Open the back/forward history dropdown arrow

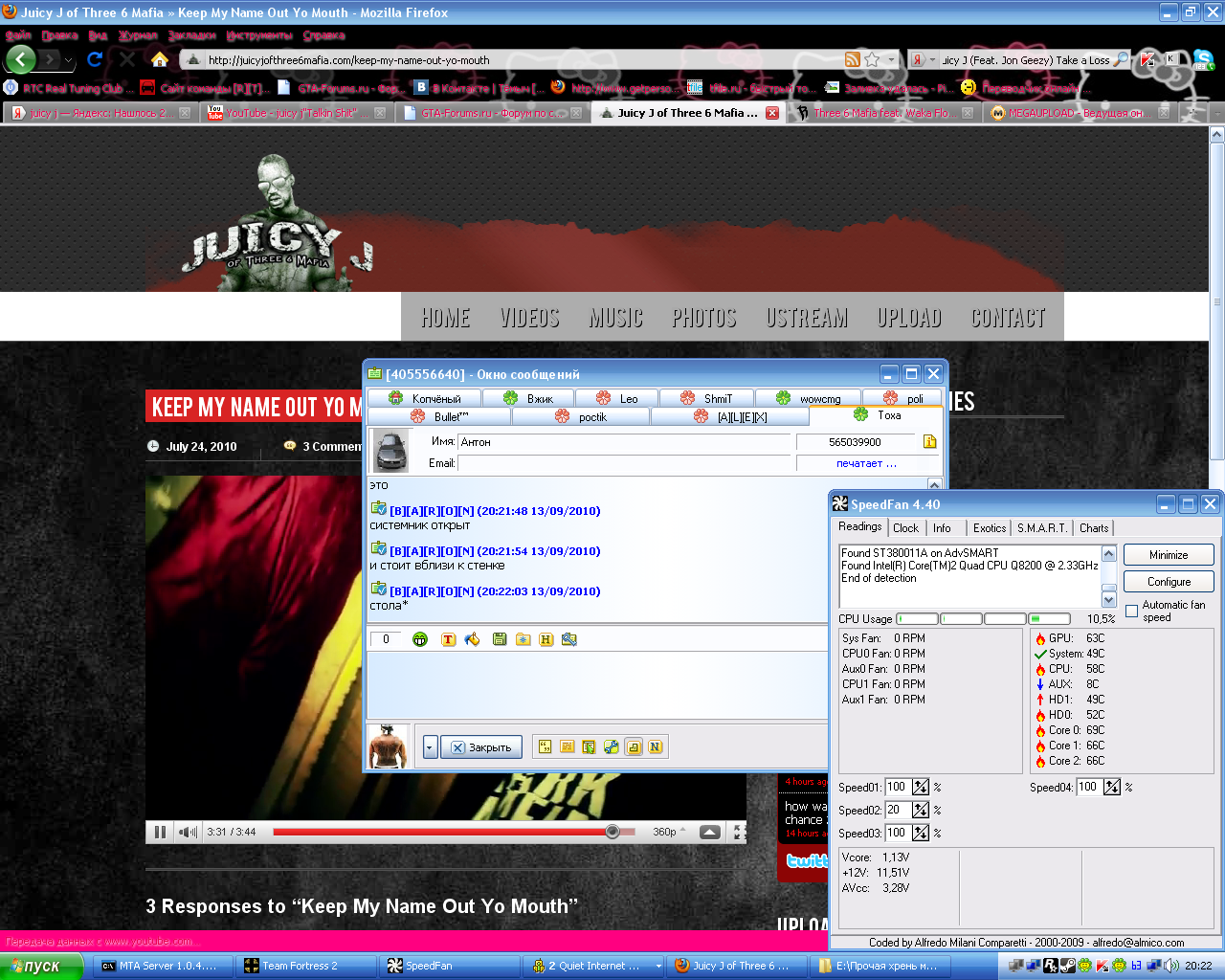[x=68, y=60]
